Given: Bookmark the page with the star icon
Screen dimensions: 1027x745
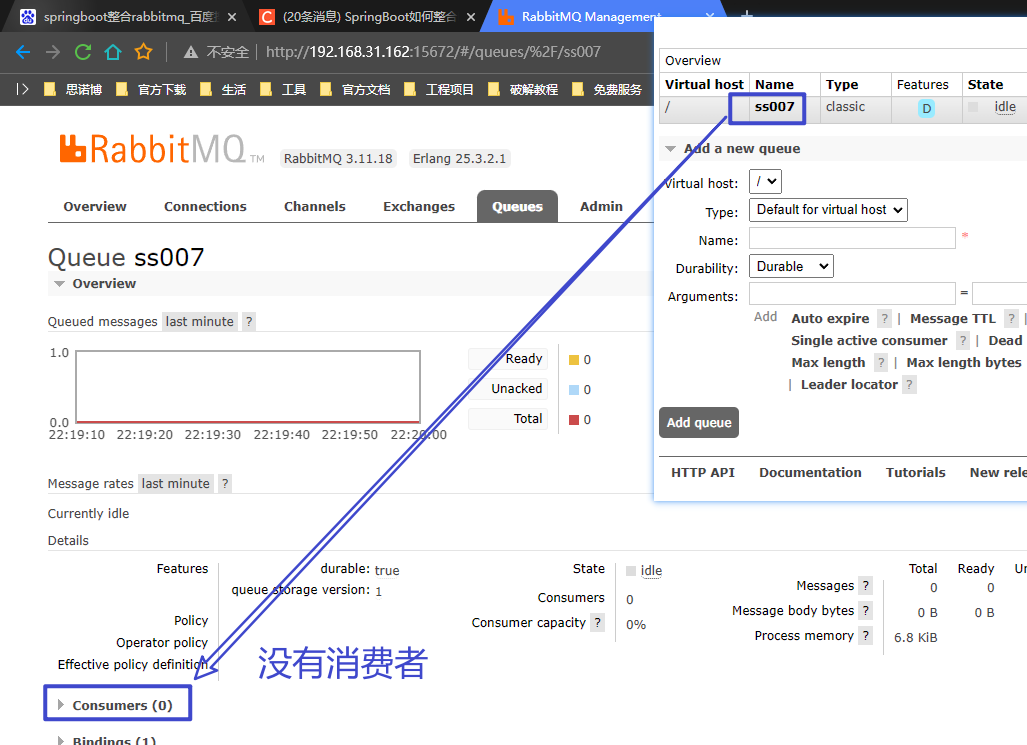Looking at the screenshot, I should pos(143,52).
